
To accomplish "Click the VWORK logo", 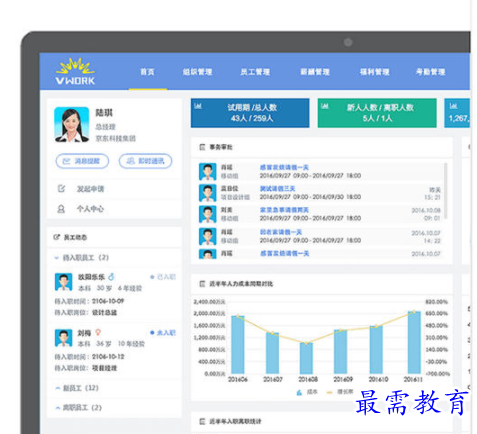I will pyautogui.click(x=75, y=71).
